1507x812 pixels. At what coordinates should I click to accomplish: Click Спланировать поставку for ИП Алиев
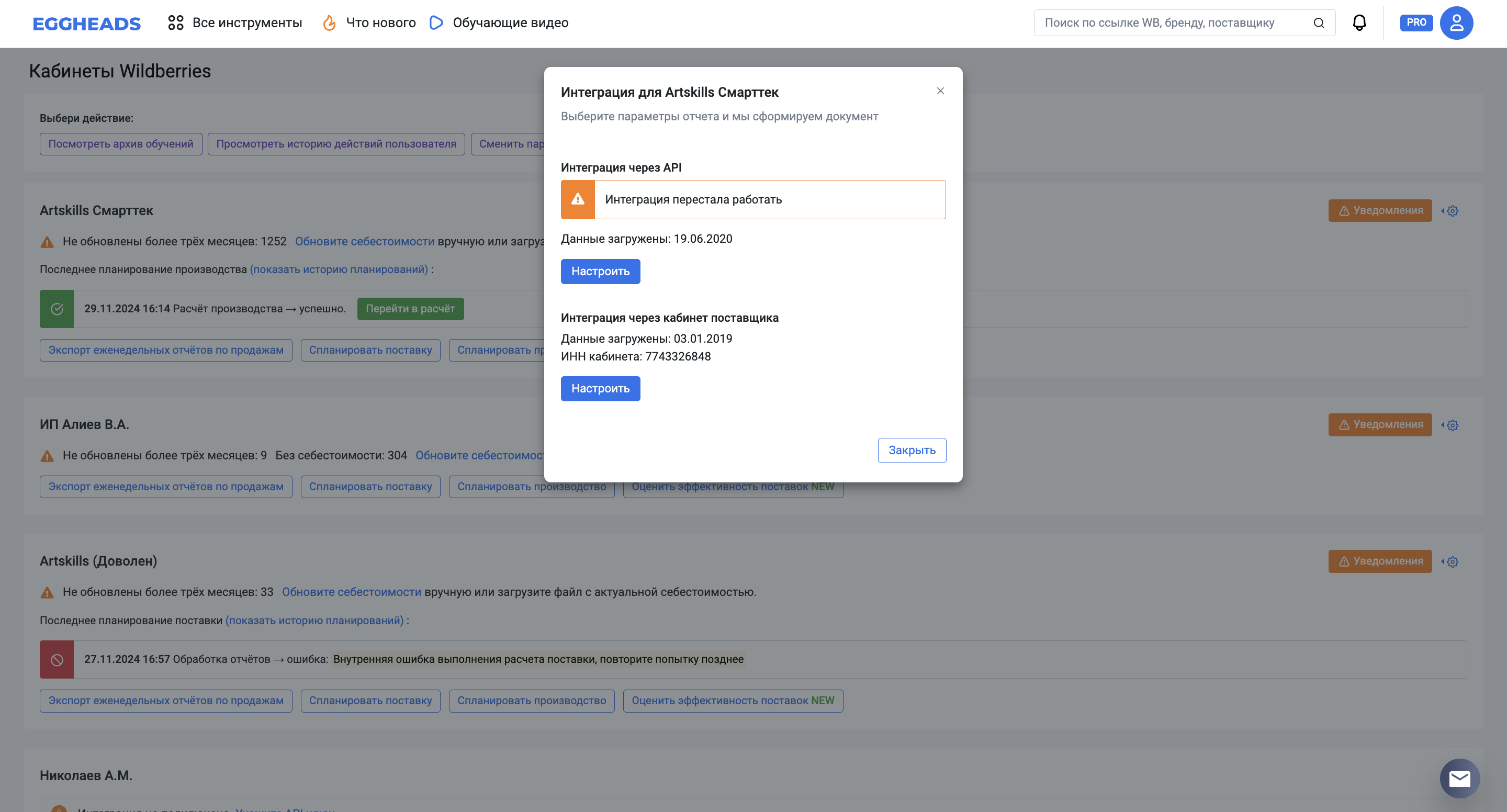pyautogui.click(x=370, y=487)
